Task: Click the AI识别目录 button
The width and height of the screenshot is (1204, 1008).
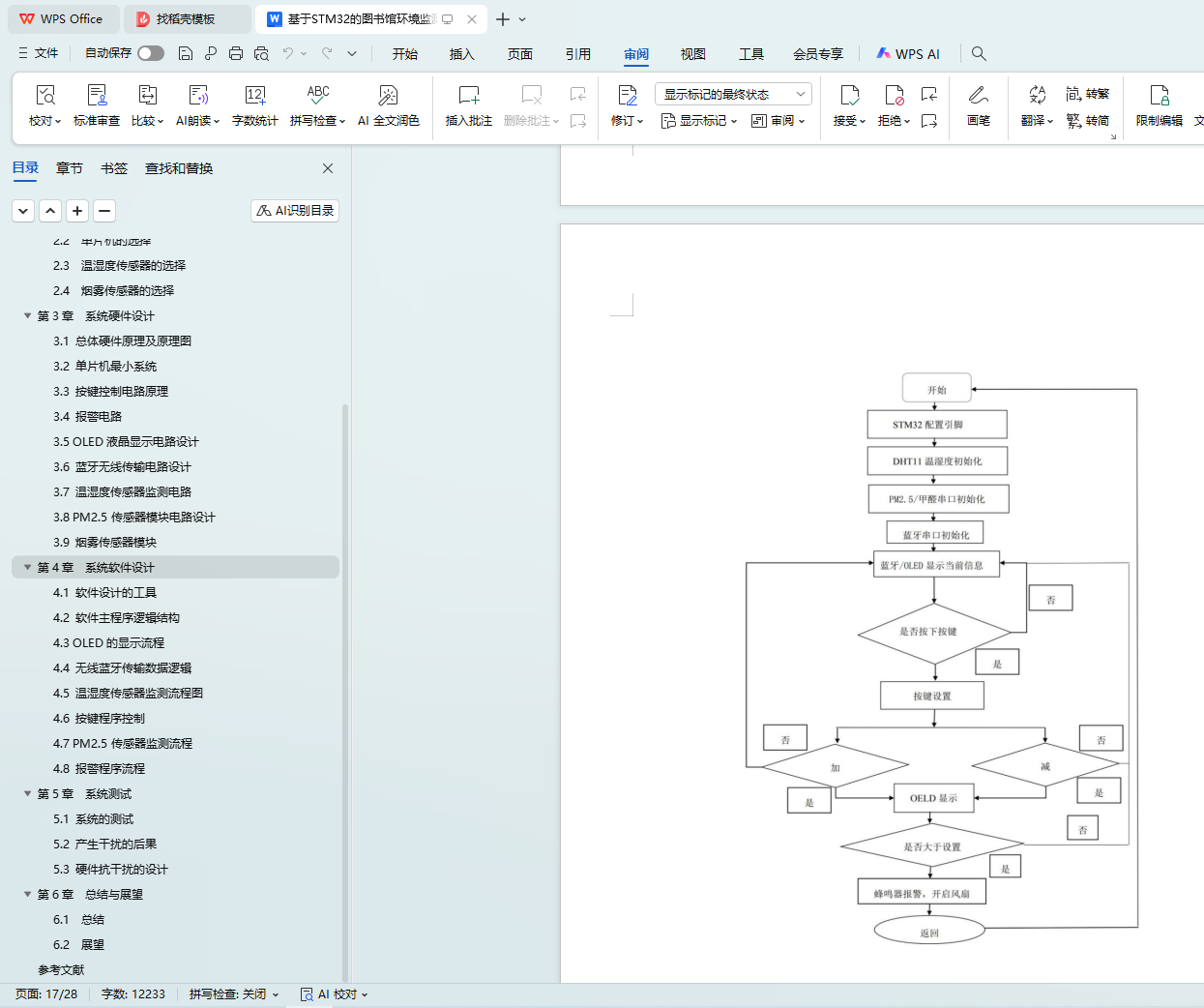Action: click(x=295, y=211)
